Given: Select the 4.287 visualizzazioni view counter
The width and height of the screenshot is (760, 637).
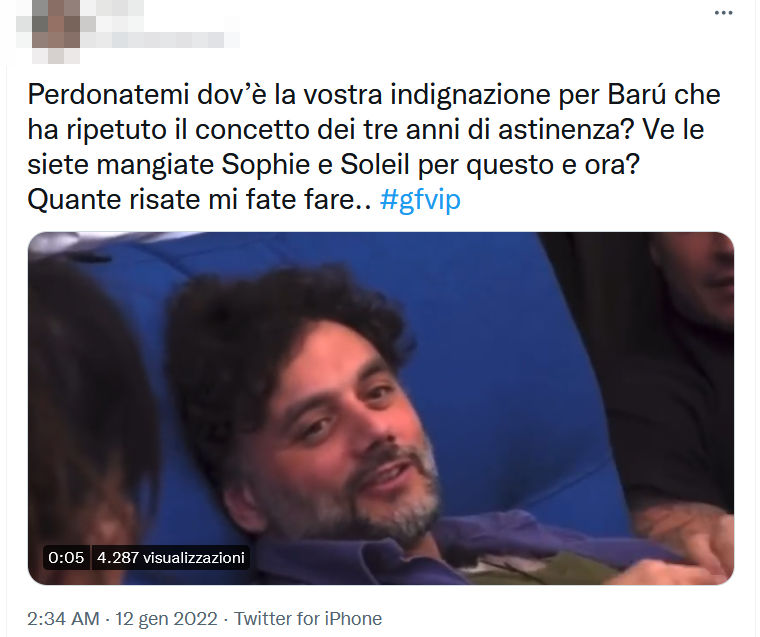Looking at the screenshot, I should 171,557.
